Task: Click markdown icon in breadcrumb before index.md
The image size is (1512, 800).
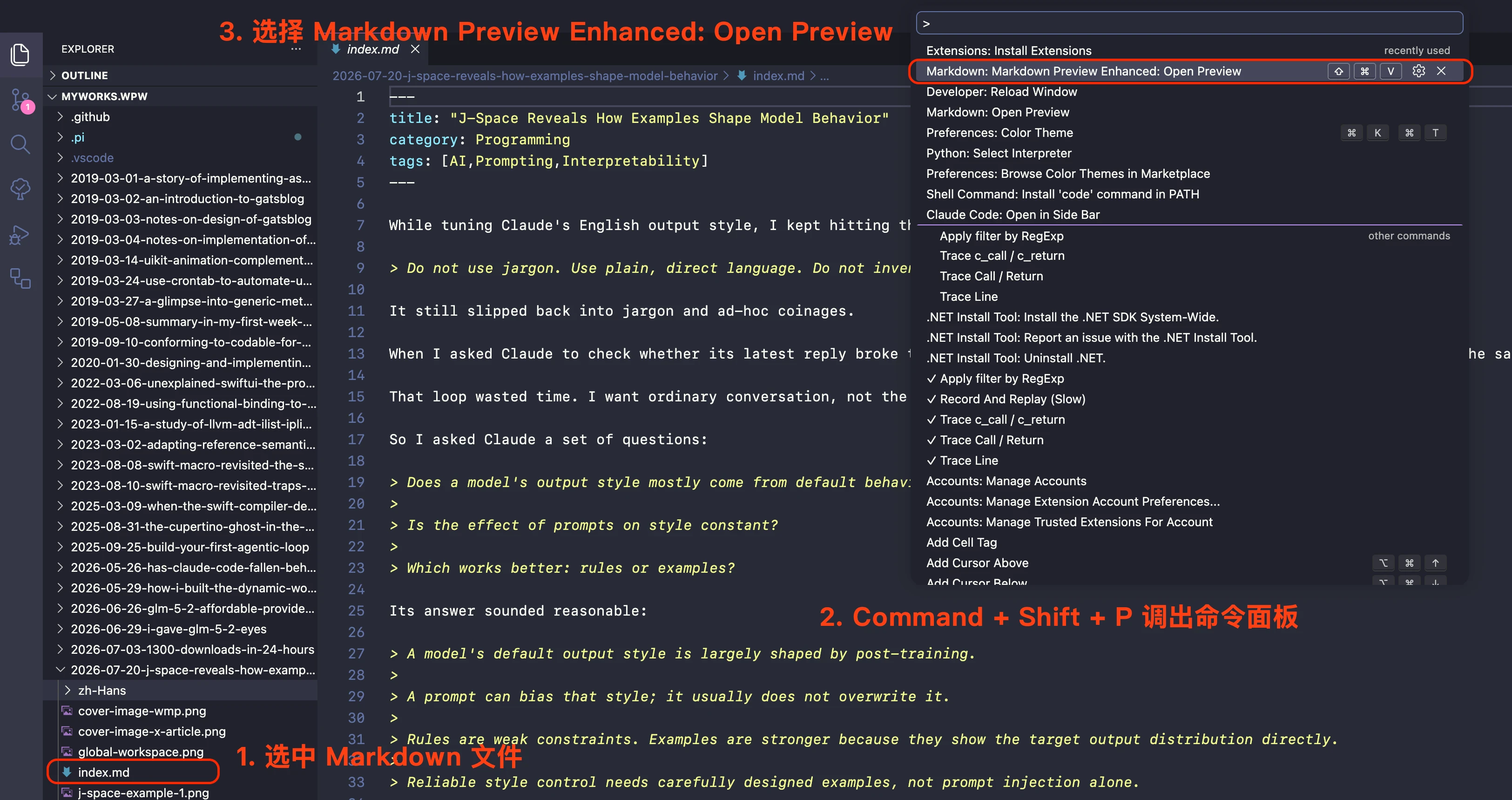Action: pos(742,76)
